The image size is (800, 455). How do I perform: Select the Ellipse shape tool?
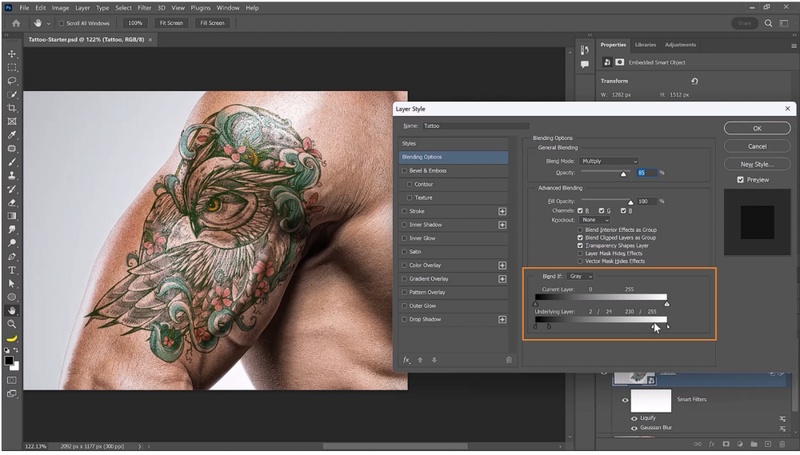tap(12, 297)
